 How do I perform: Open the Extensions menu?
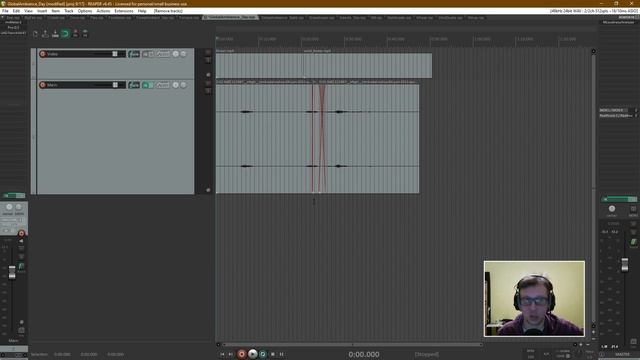point(124,11)
